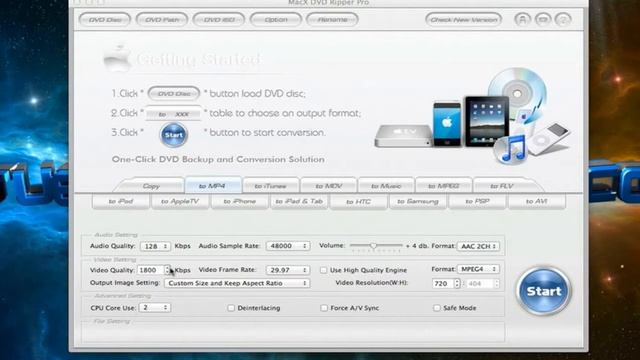
Task: Switch to the Copy tab
Action: [151, 186]
